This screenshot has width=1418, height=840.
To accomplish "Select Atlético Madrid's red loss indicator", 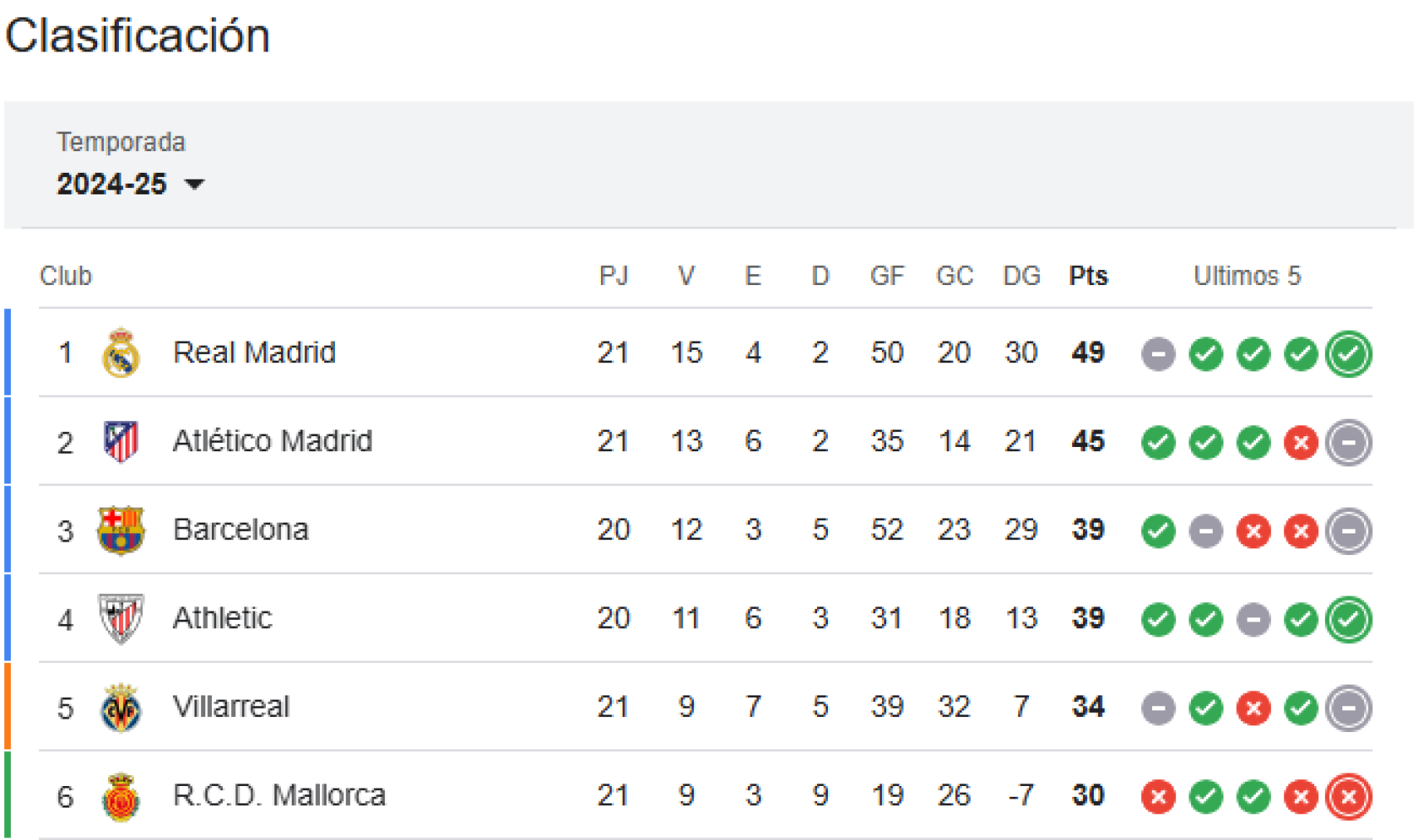I will click(x=1301, y=442).
